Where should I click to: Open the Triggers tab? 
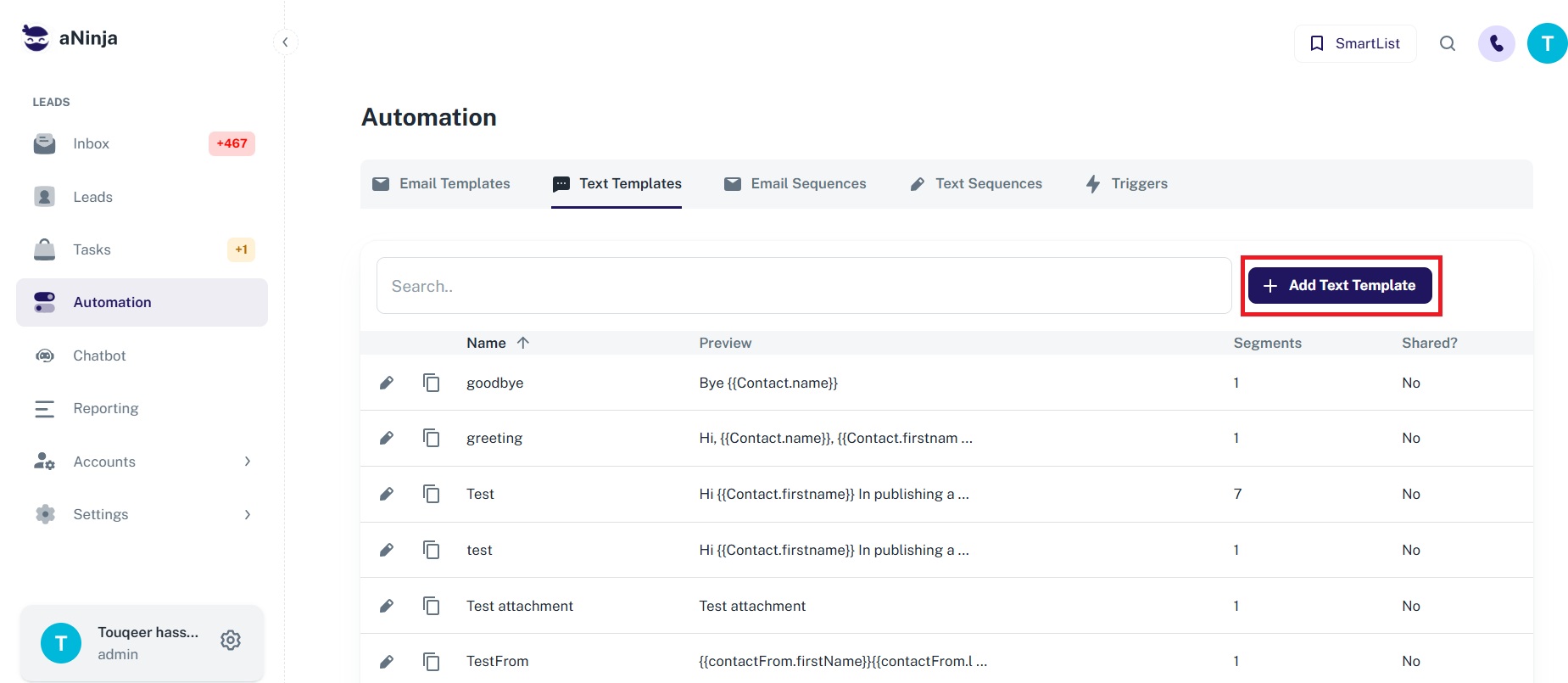(x=1127, y=183)
